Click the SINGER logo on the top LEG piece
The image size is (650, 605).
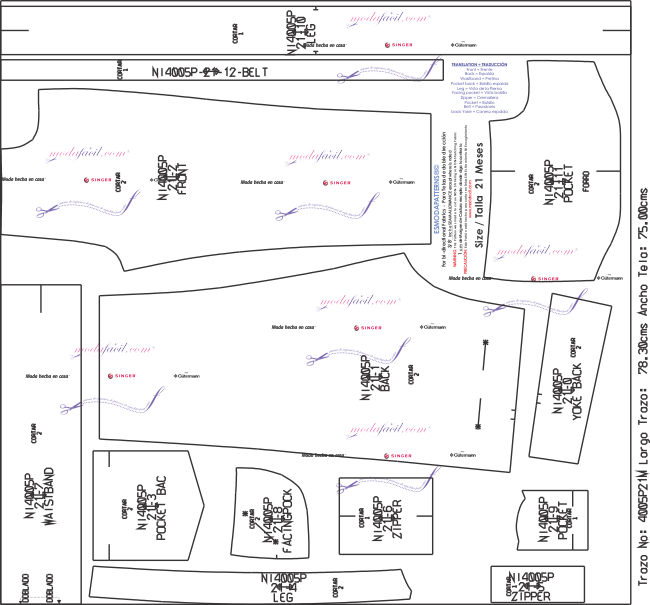click(400, 45)
